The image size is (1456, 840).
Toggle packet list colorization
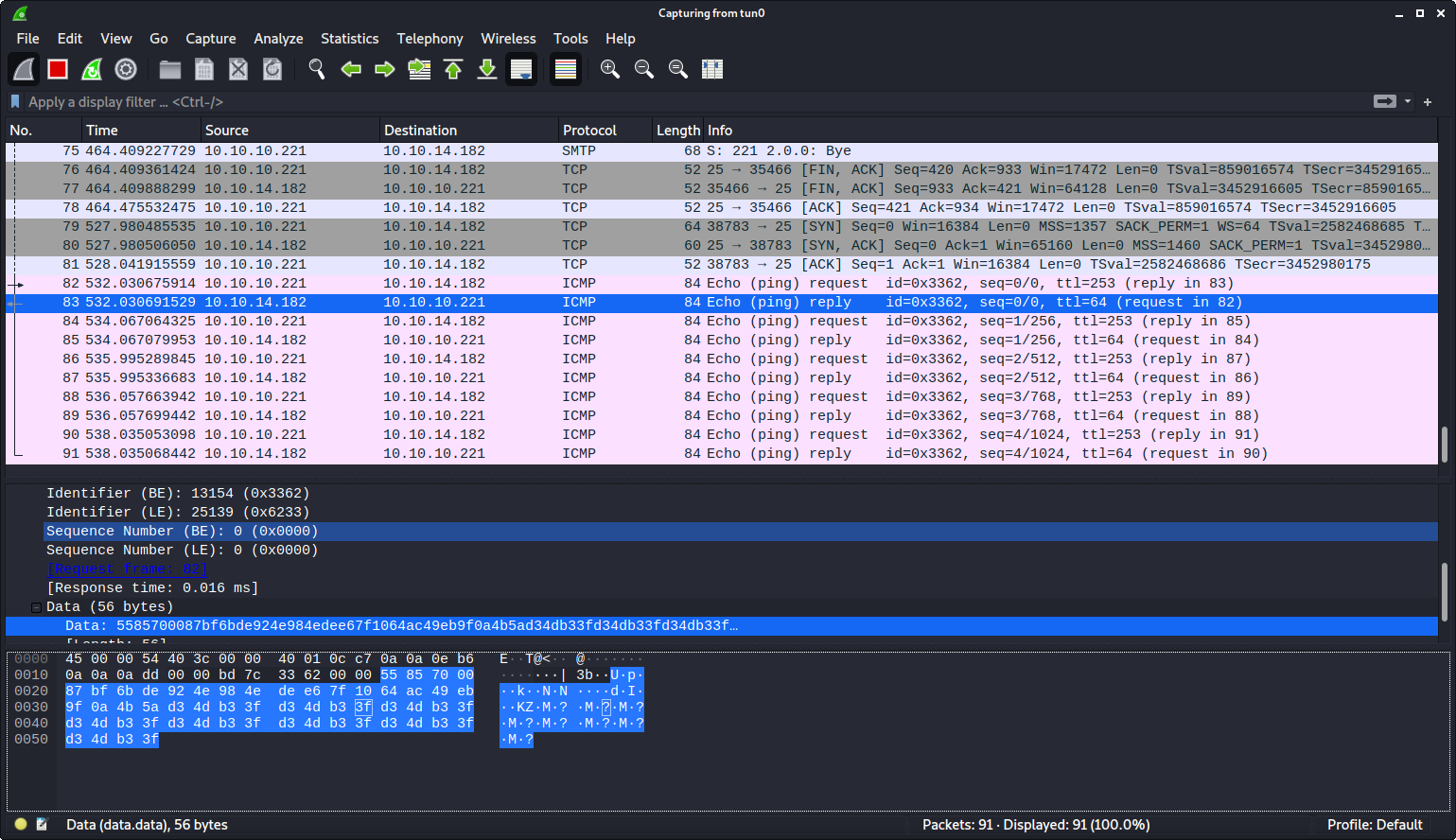[x=565, y=68]
